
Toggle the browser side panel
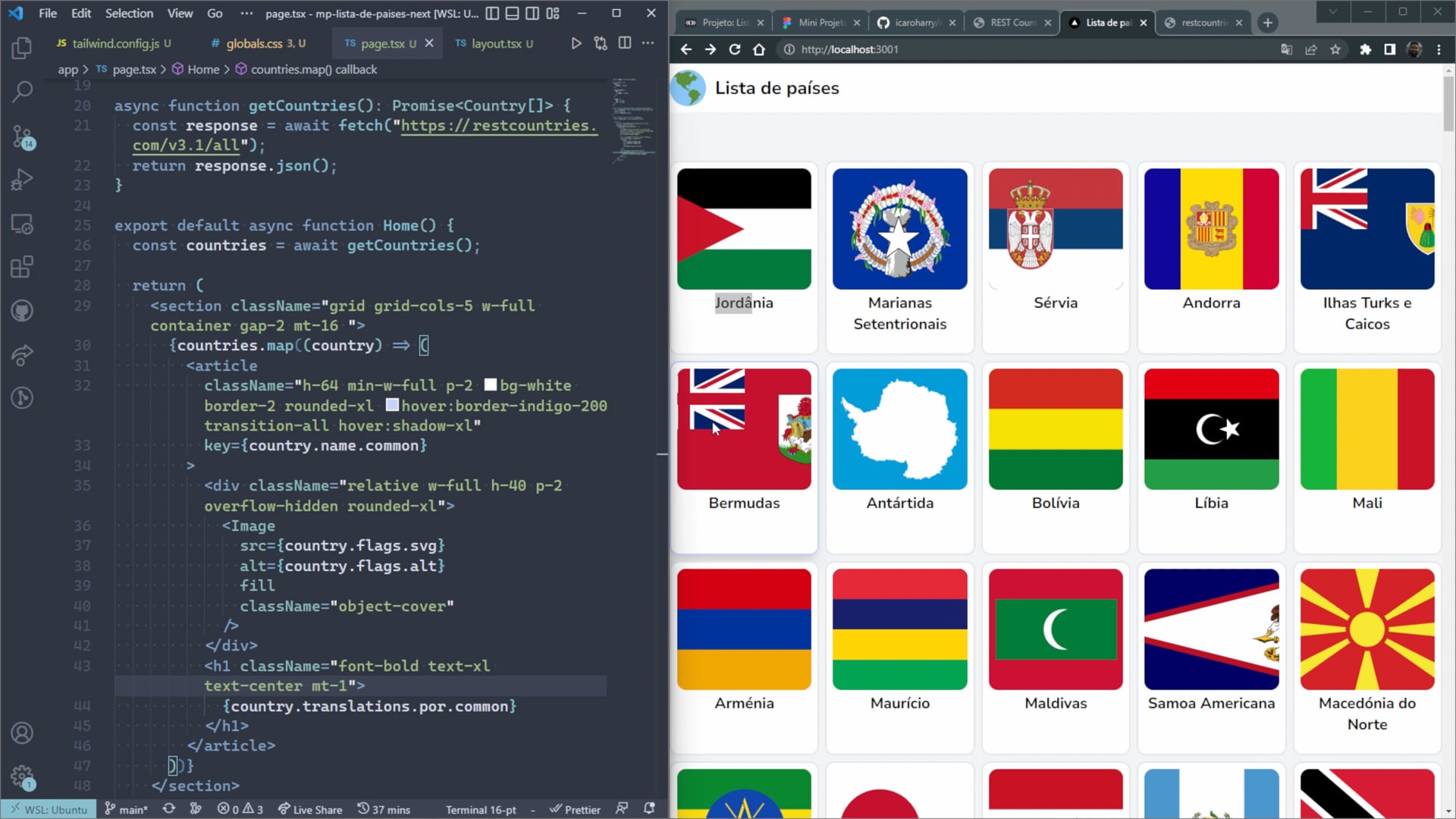tap(1390, 49)
